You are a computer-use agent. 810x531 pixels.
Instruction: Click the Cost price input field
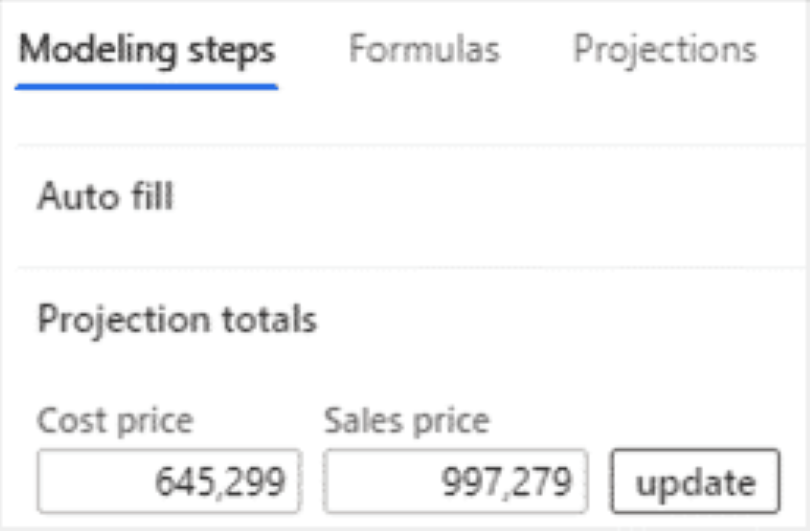(169, 482)
